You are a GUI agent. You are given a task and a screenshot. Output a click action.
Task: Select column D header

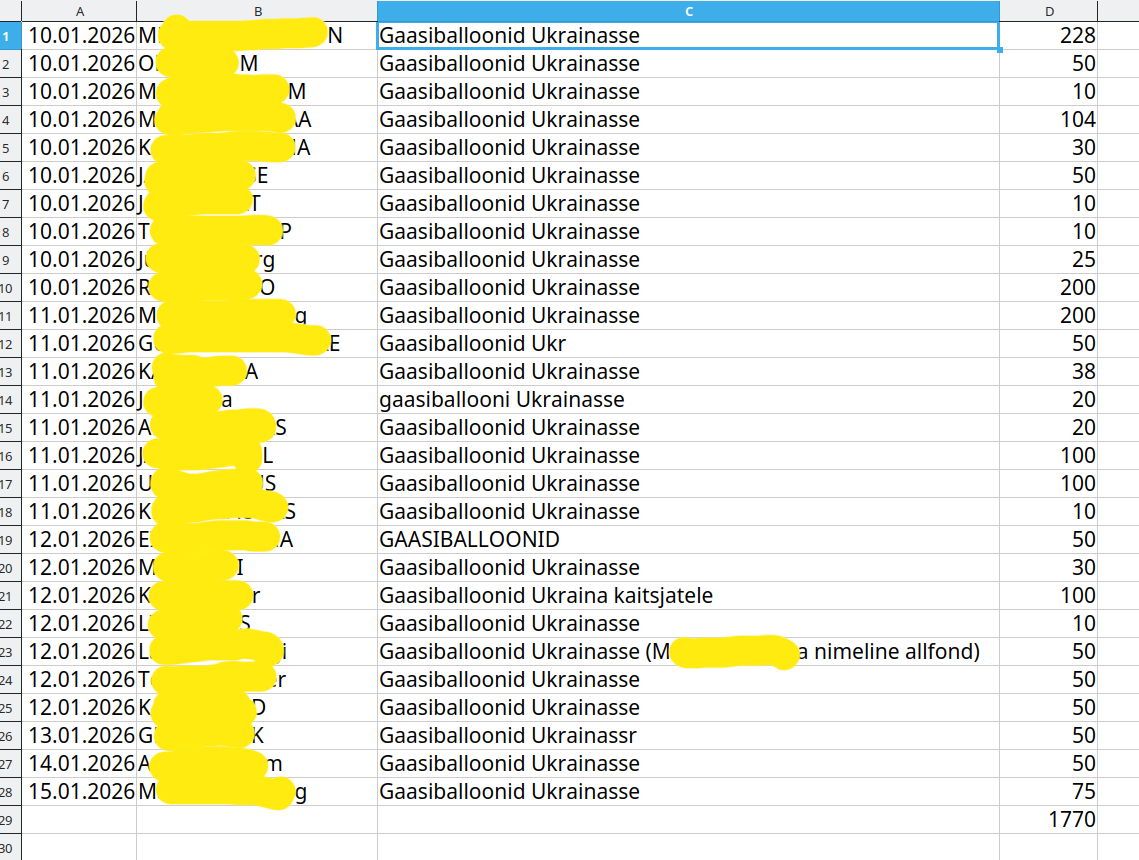point(1048,11)
